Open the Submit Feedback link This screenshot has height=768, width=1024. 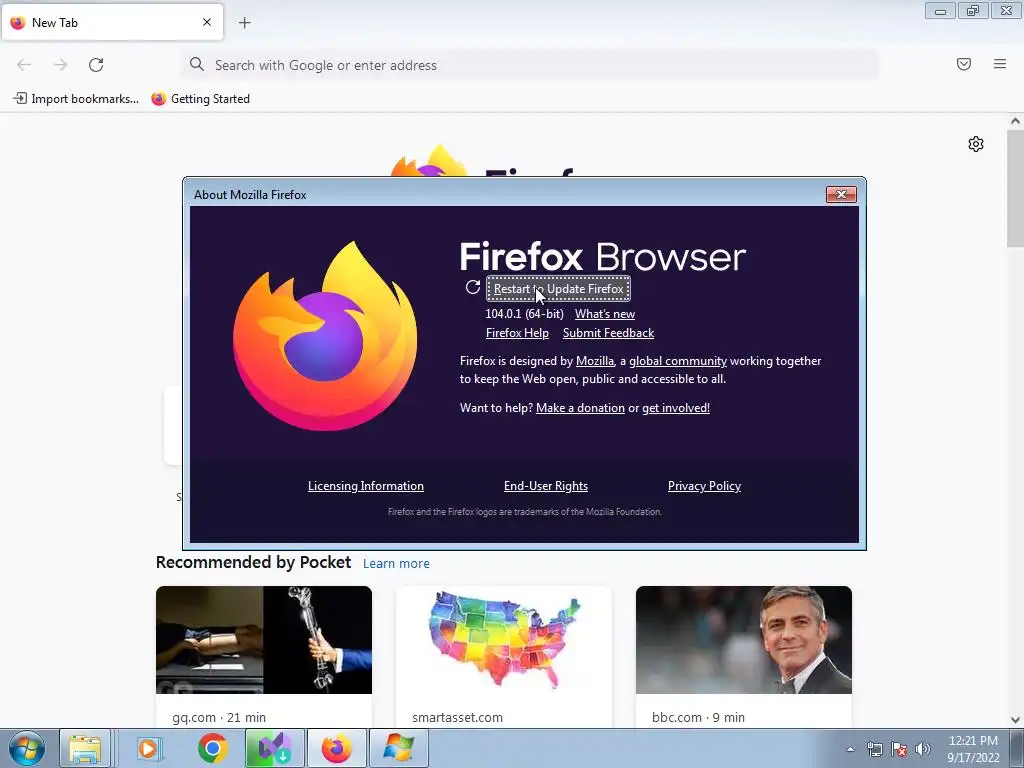(x=608, y=333)
